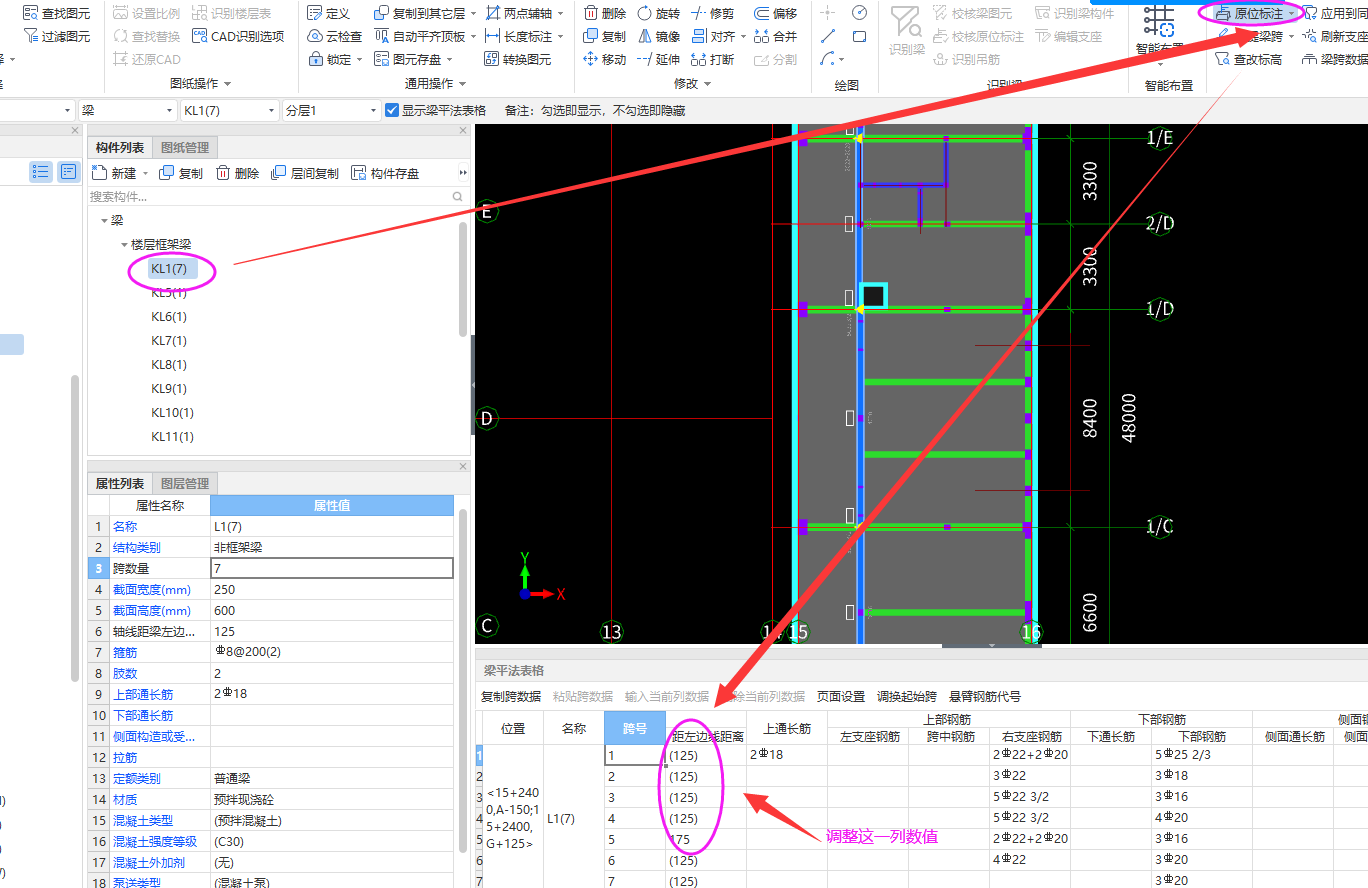The image size is (1368, 888).
Task: Click 页面设置 in beam table toolbar
Action: pos(841,696)
